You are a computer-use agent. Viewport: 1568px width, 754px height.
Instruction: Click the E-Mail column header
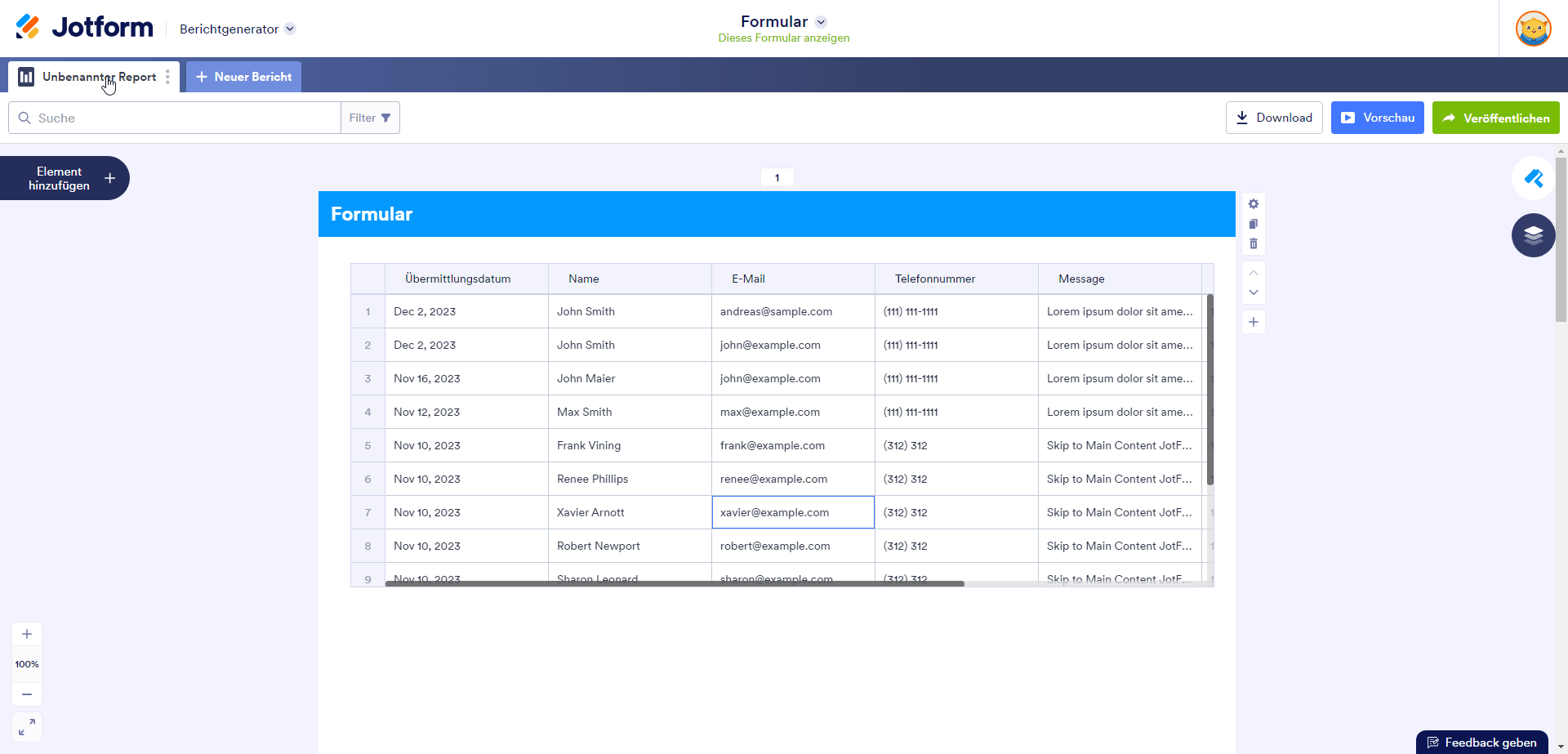click(x=793, y=279)
